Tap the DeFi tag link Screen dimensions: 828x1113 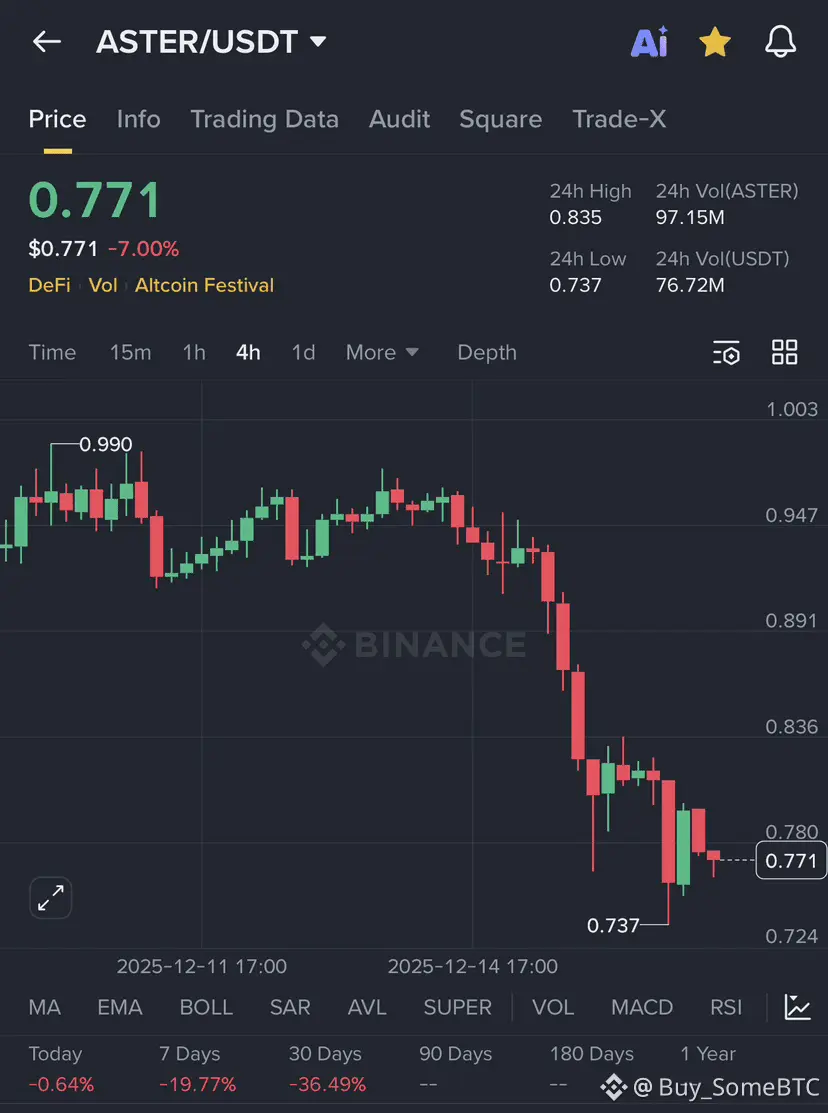coord(49,285)
